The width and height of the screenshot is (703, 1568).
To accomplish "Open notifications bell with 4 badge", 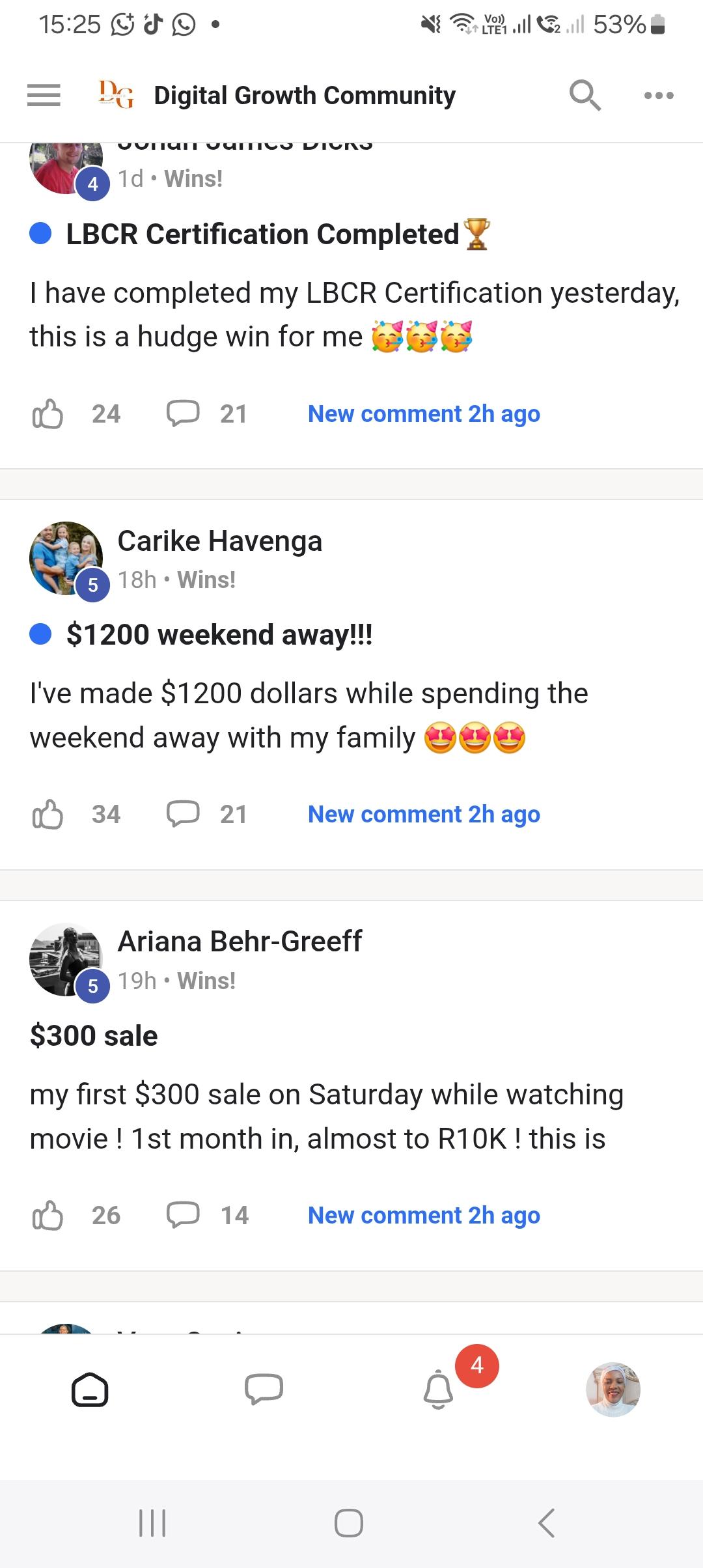I will click(438, 1389).
